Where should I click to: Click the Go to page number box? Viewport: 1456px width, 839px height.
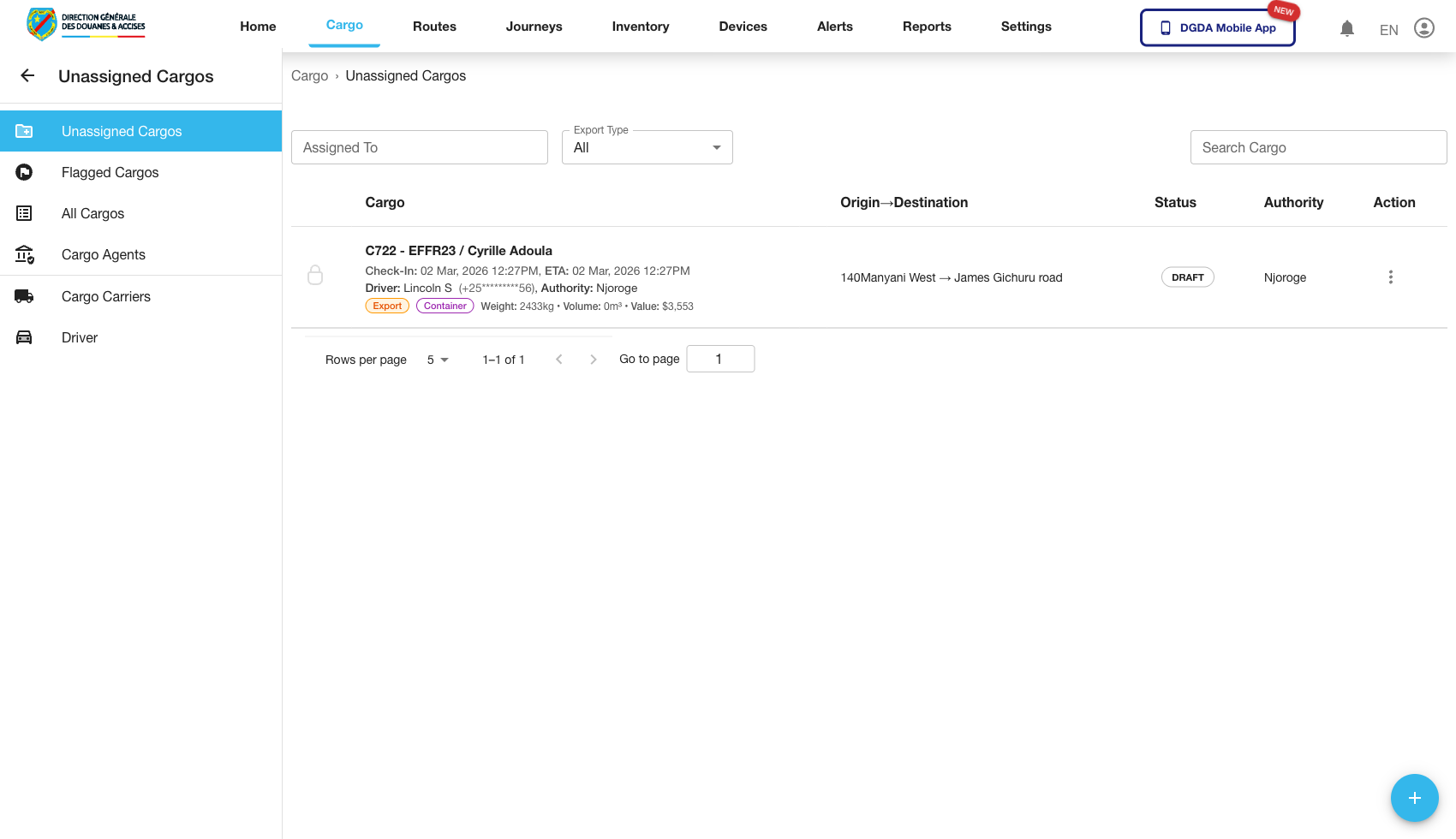719,359
